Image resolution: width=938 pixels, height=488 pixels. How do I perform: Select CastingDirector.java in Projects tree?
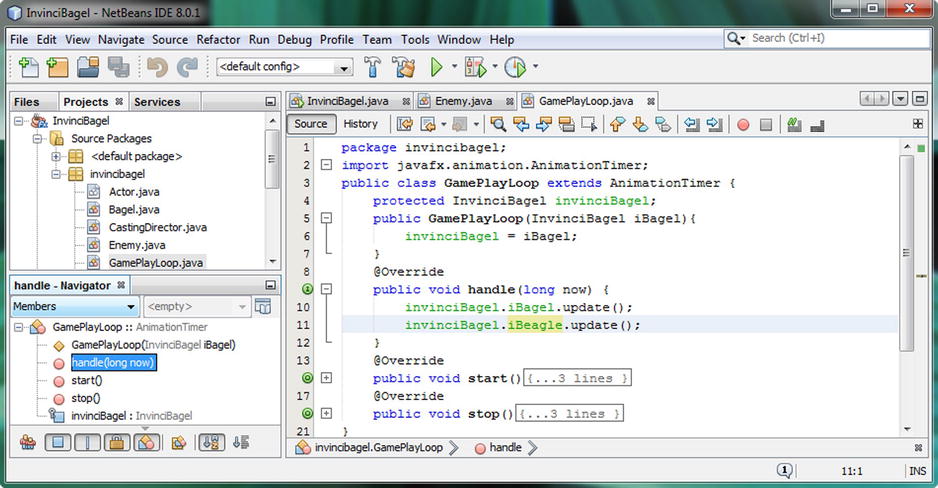(157, 227)
